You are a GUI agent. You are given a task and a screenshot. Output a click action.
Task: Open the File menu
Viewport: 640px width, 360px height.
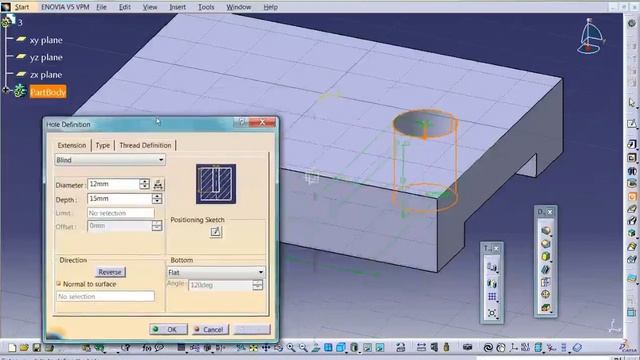click(x=101, y=7)
